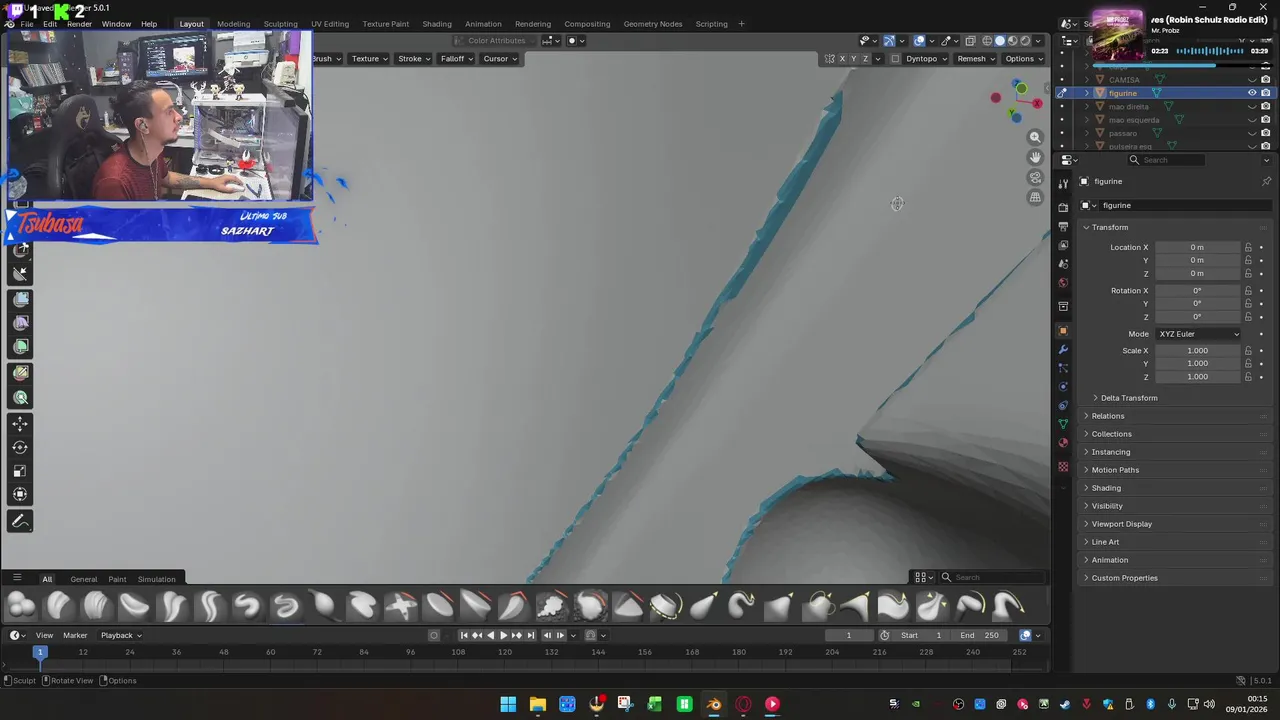Viewport: 1280px width, 720px height.
Task: Show the hidden passaro object
Action: tap(1252, 133)
